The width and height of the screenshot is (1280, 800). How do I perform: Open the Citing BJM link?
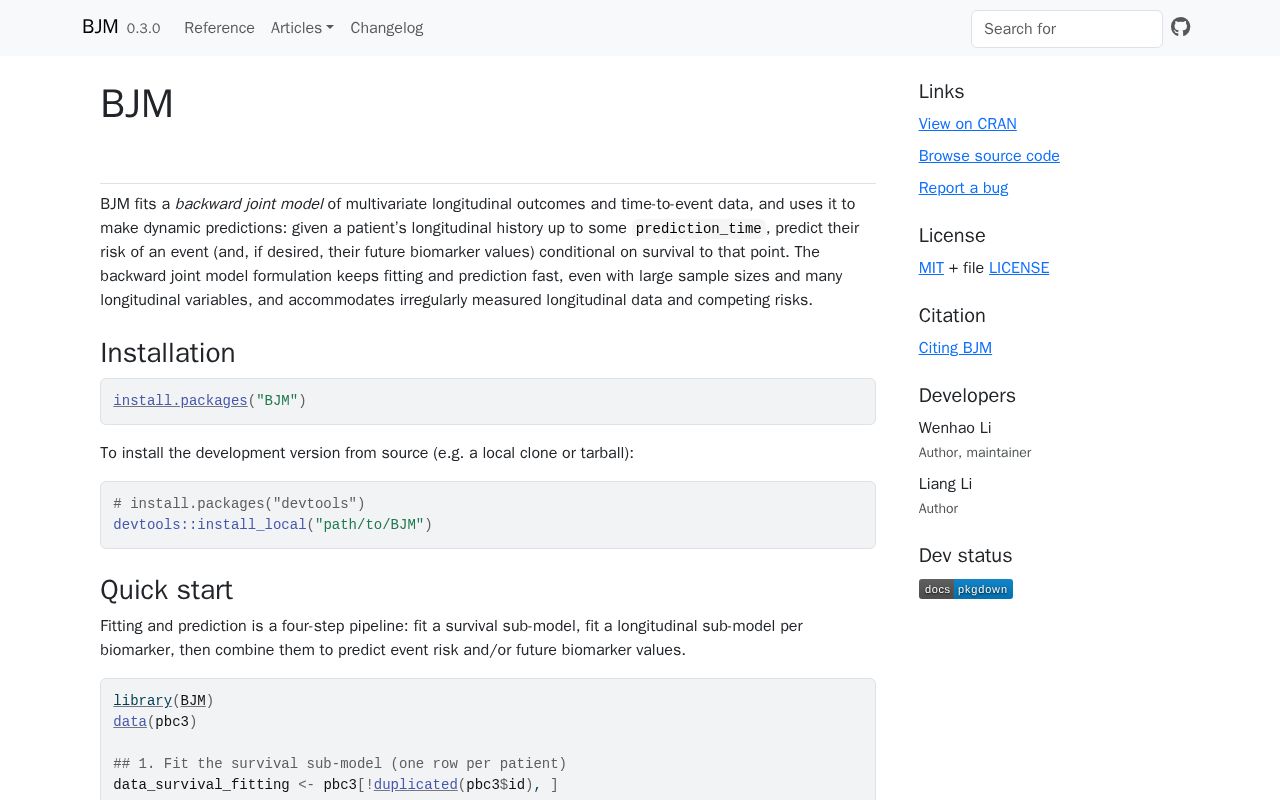pos(955,348)
